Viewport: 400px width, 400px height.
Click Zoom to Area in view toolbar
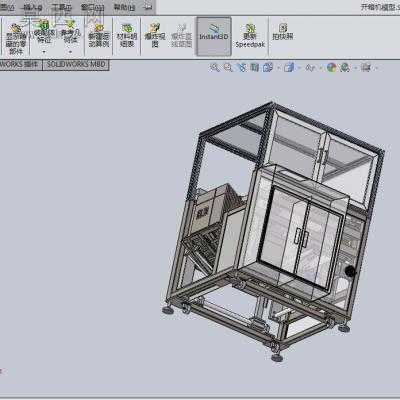(x=228, y=68)
